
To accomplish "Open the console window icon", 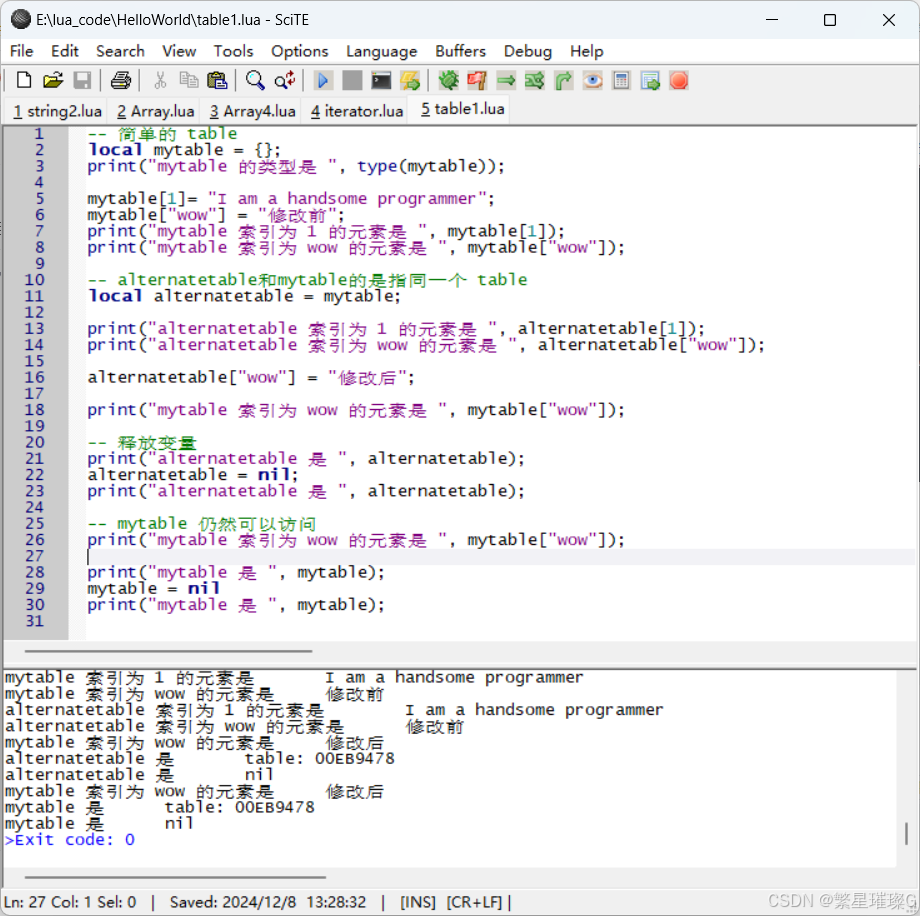I will 381,80.
